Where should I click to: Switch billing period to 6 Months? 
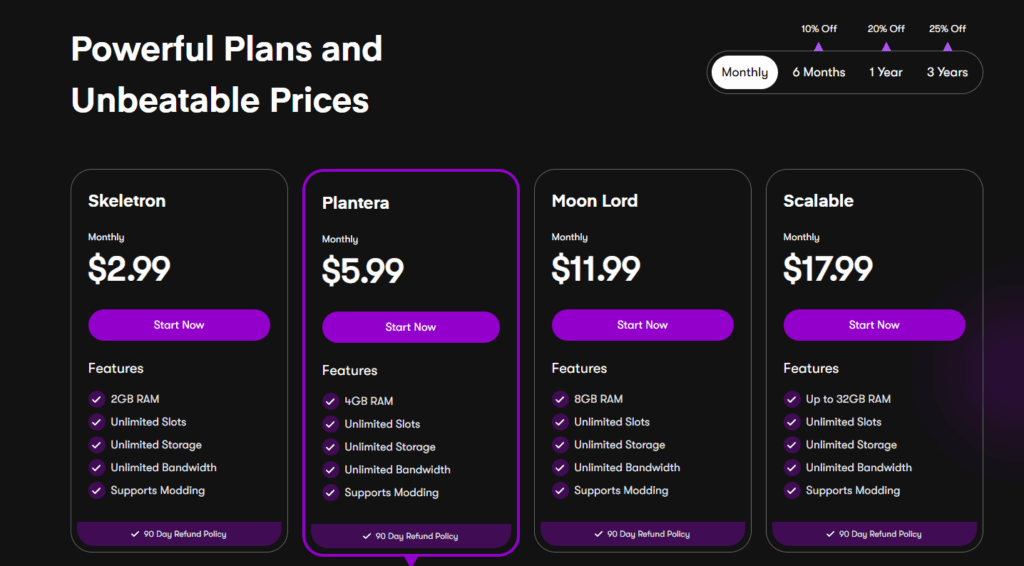click(x=818, y=72)
